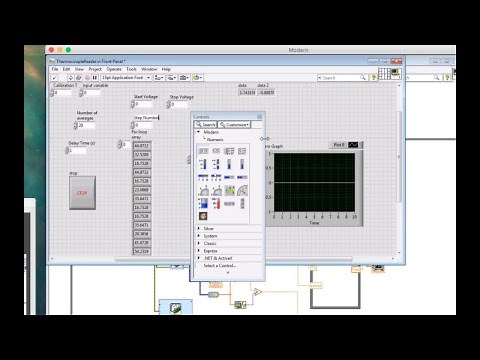480x360 pixels.
Task: Expand the Silver palette category
Action: point(199,228)
